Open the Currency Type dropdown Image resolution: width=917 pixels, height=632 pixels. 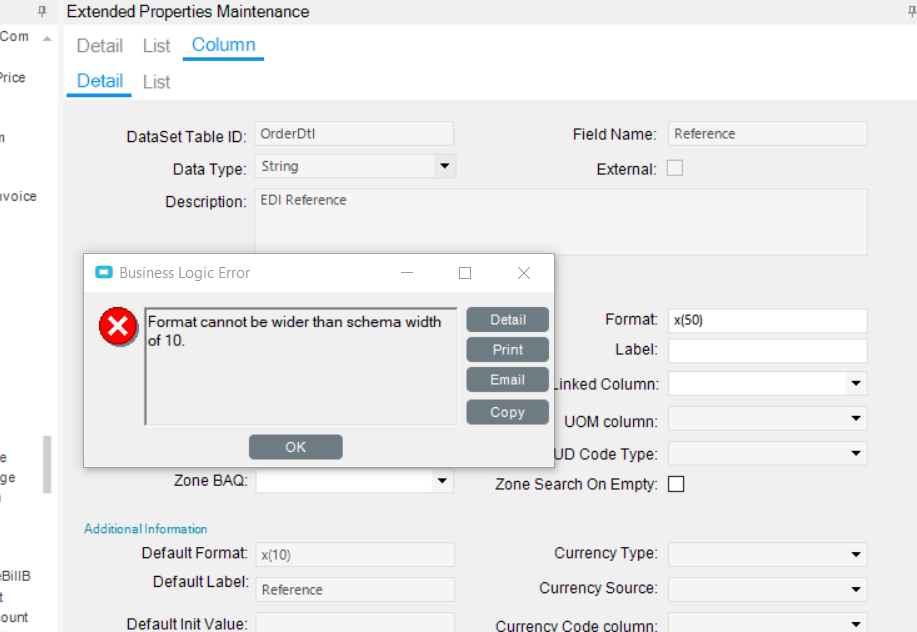(857, 554)
